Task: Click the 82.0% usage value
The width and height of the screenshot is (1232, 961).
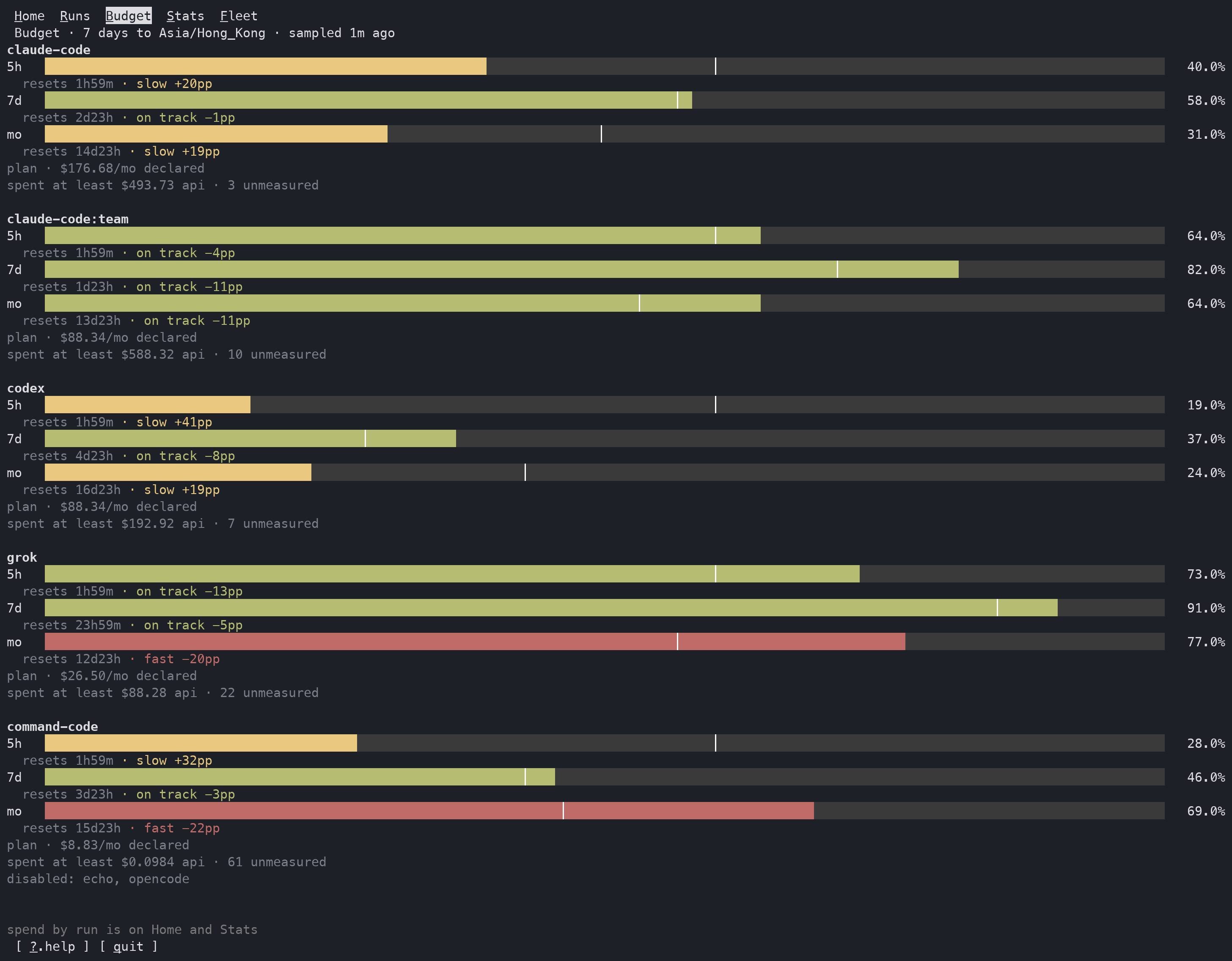Action: click(x=1205, y=269)
